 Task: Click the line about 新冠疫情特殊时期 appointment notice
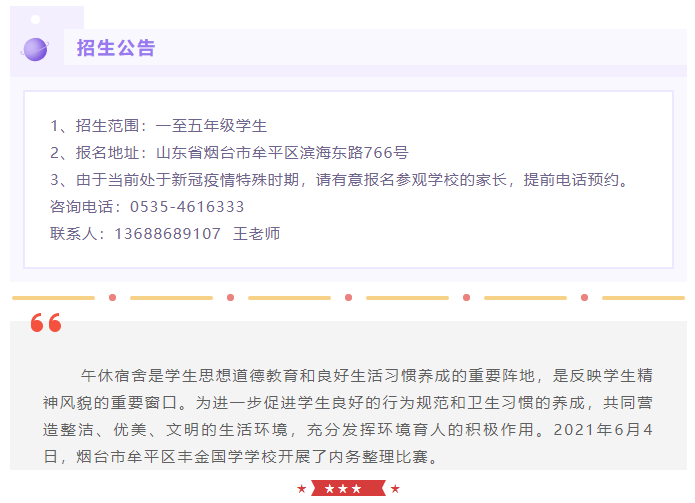point(340,180)
